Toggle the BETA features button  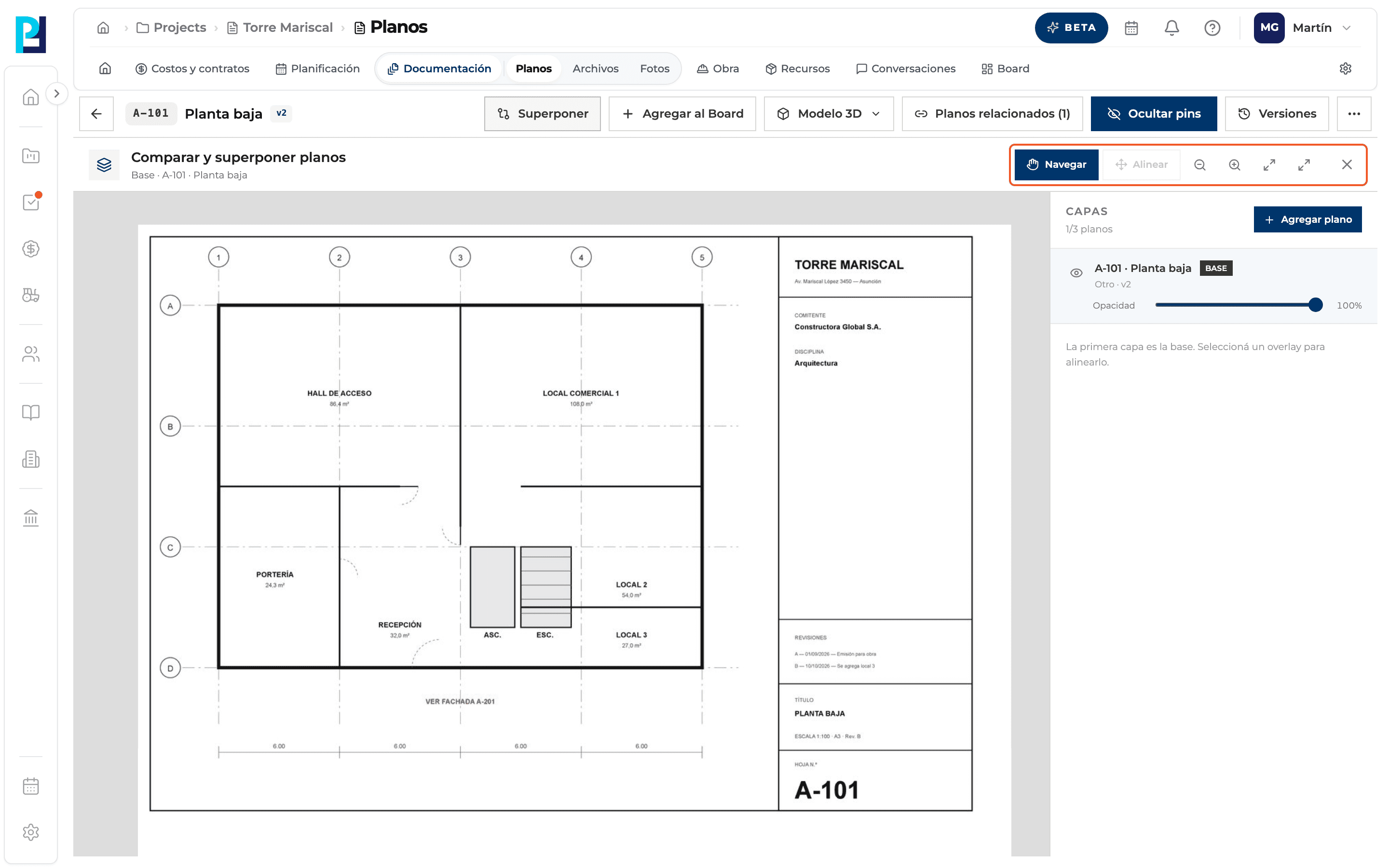coord(1071,27)
